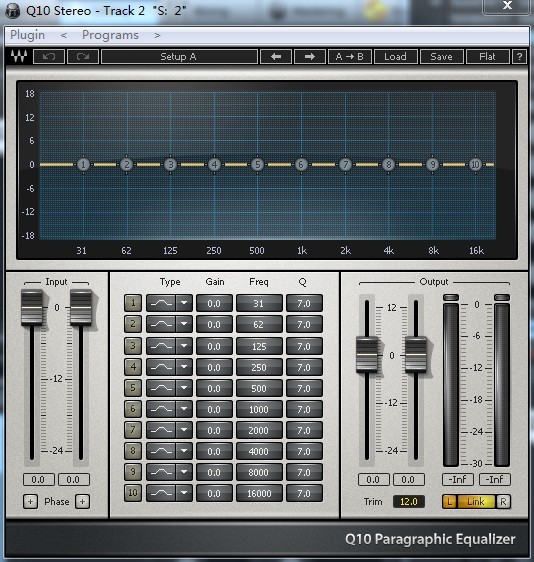Click band 4 filter shape icon
The width and height of the screenshot is (534, 562).
tap(161, 367)
